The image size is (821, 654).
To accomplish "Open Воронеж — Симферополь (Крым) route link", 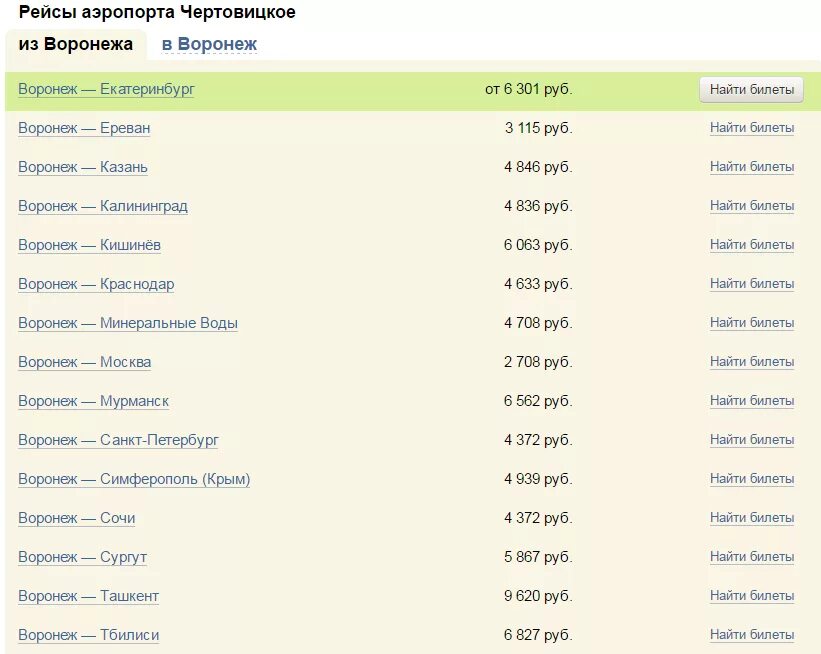I will (134, 479).
